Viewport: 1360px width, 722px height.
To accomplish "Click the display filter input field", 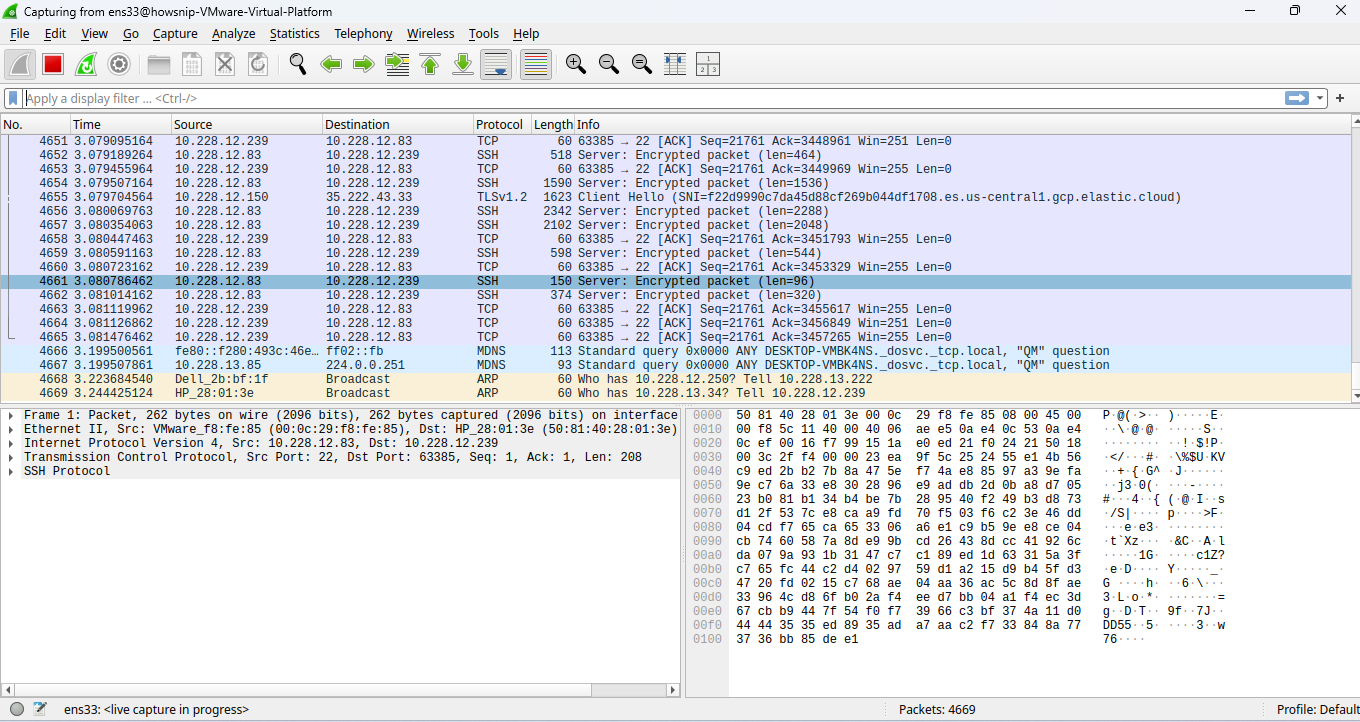I will tap(654, 98).
